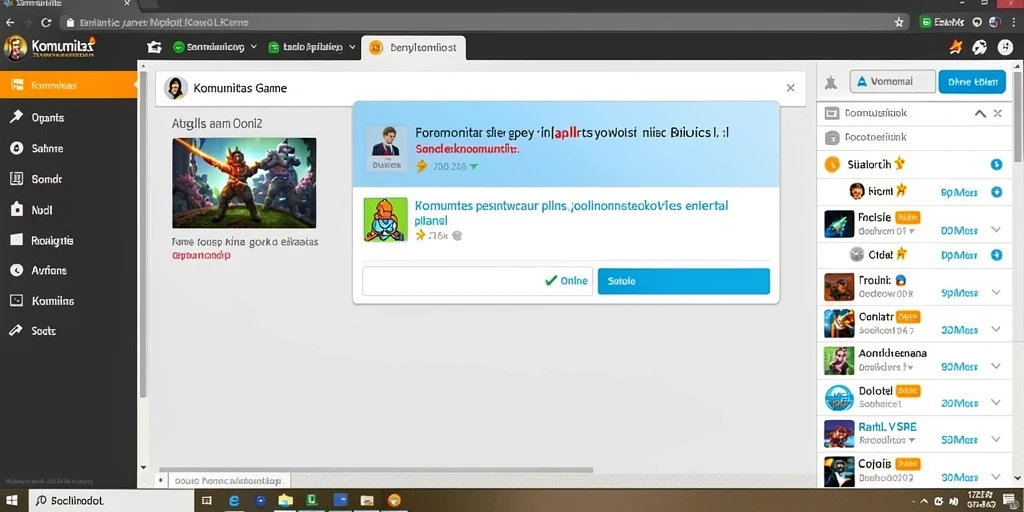Image resolution: width=1024 pixels, height=512 pixels.
Task: Expand the chevron next to Dolotel row
Action: pyautogui.click(x=996, y=402)
